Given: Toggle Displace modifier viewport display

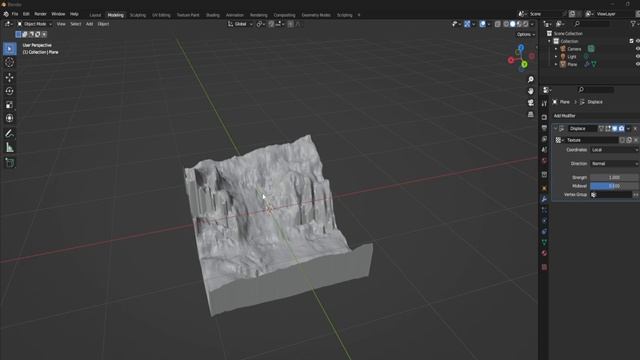Looking at the screenshot, I should click(x=615, y=129).
